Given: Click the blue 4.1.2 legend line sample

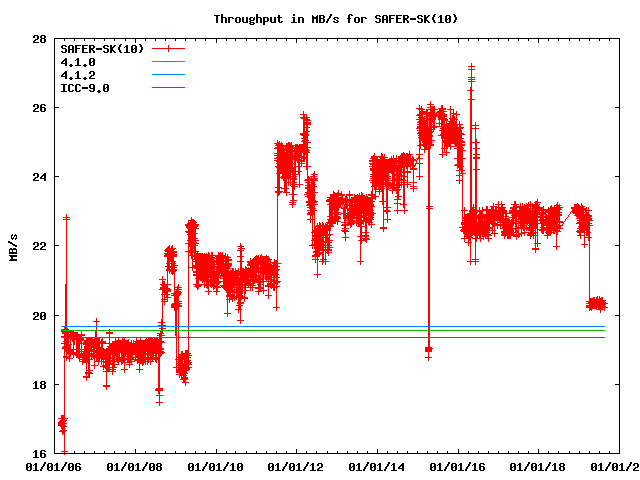Looking at the screenshot, I should 169,75.
